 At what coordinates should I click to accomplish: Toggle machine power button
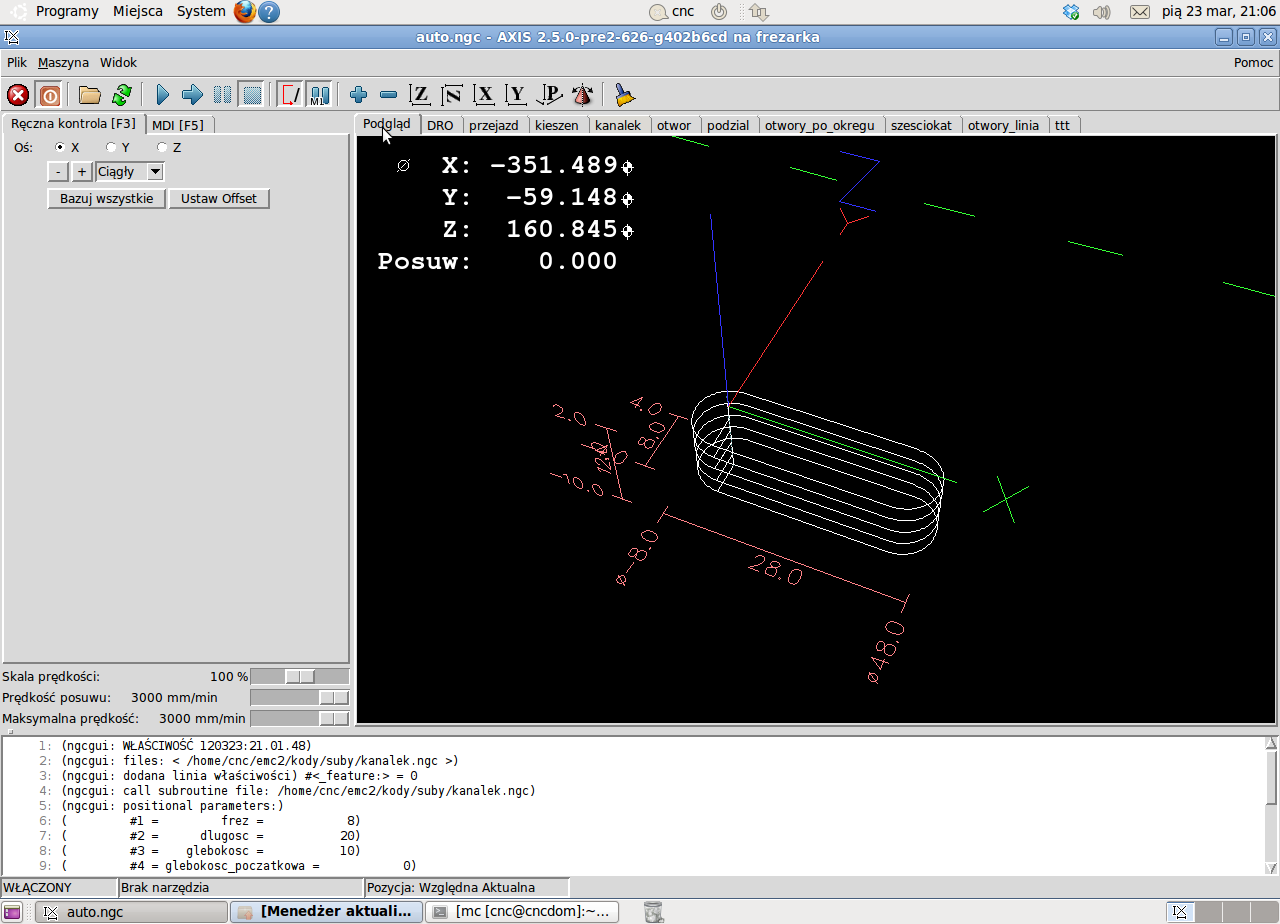tap(49, 95)
